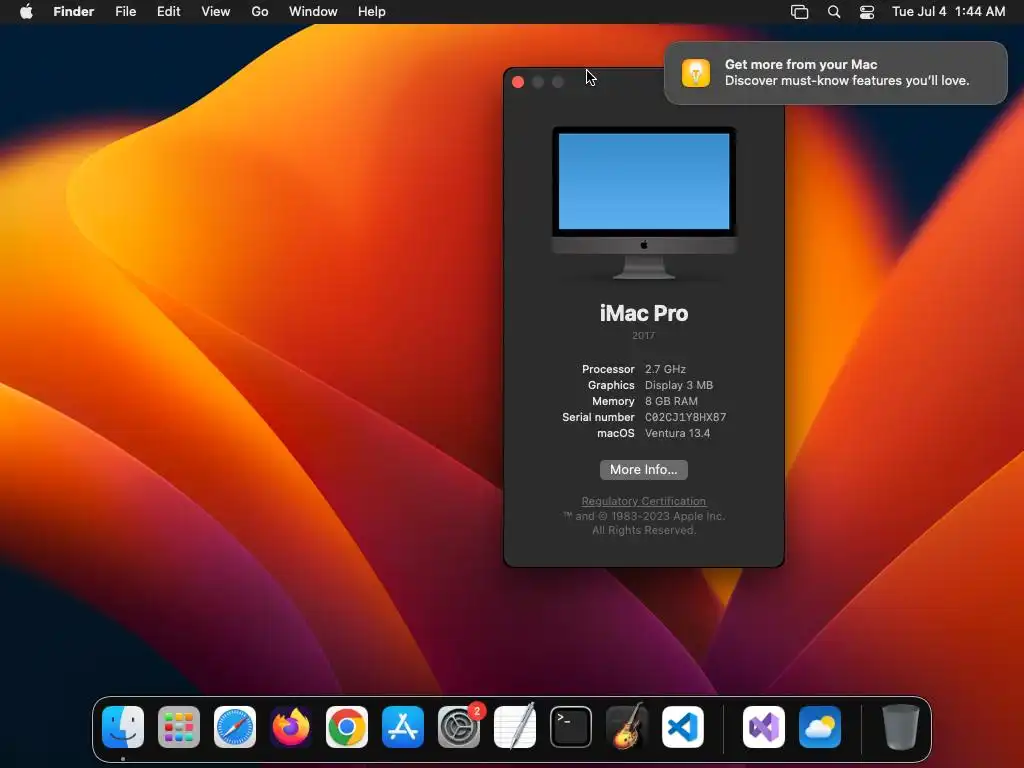
Task: Click the 8 GB RAM memory value
Action: [x=671, y=401]
